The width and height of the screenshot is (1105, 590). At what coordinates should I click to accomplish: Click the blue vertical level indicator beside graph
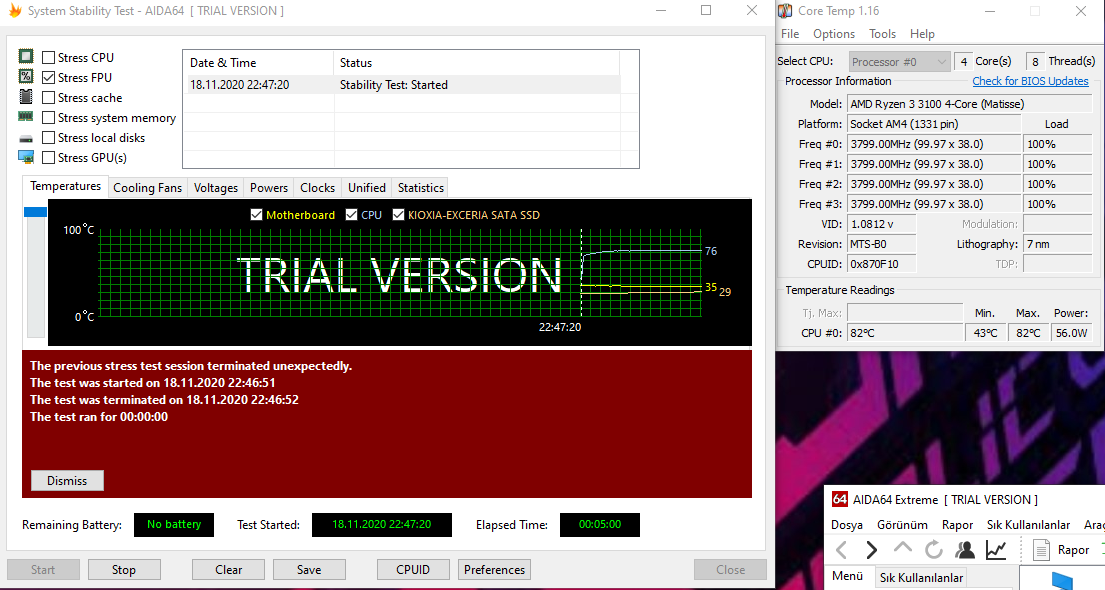point(35,211)
